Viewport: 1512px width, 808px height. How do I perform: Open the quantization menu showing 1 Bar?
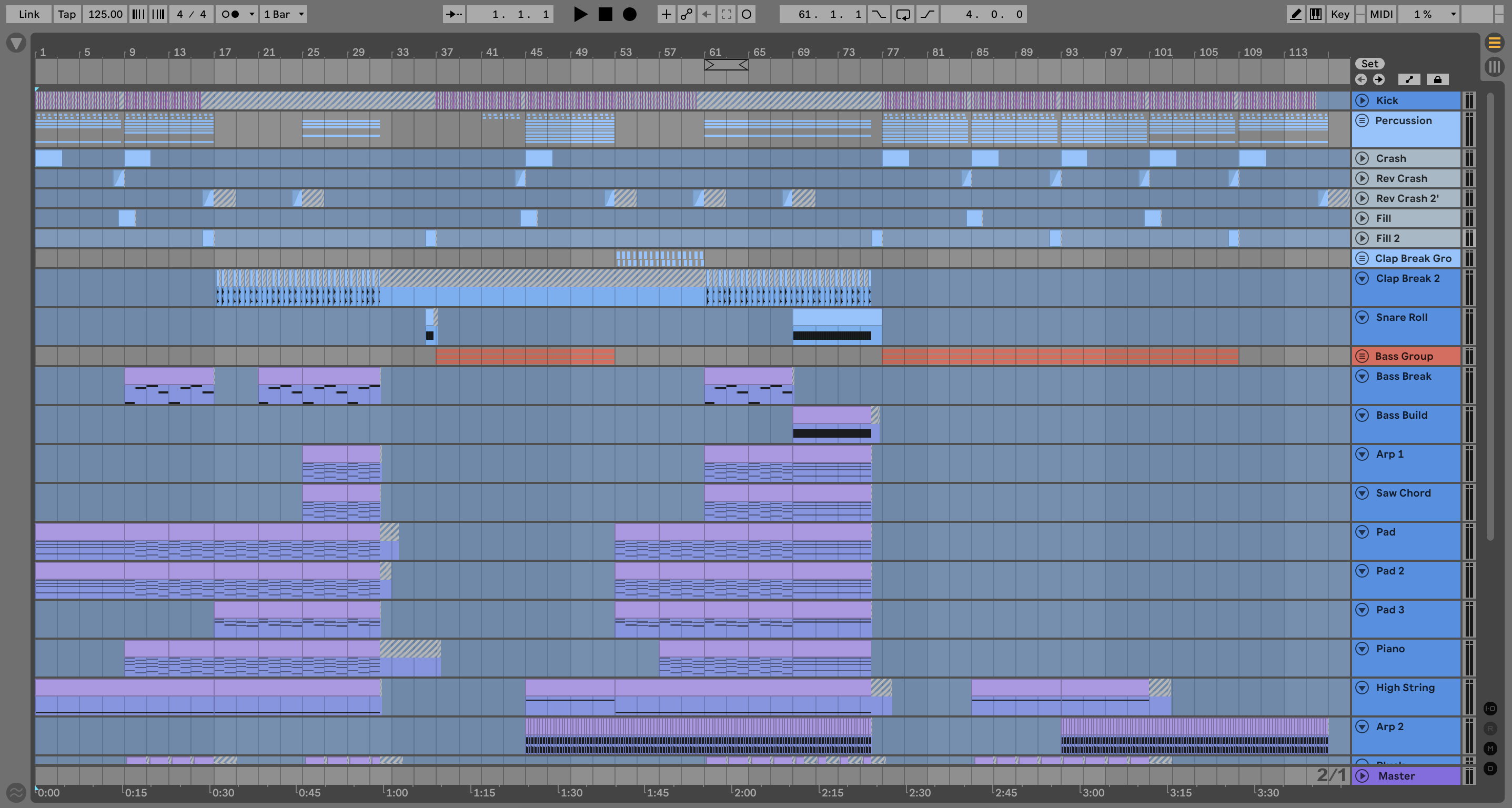point(284,14)
